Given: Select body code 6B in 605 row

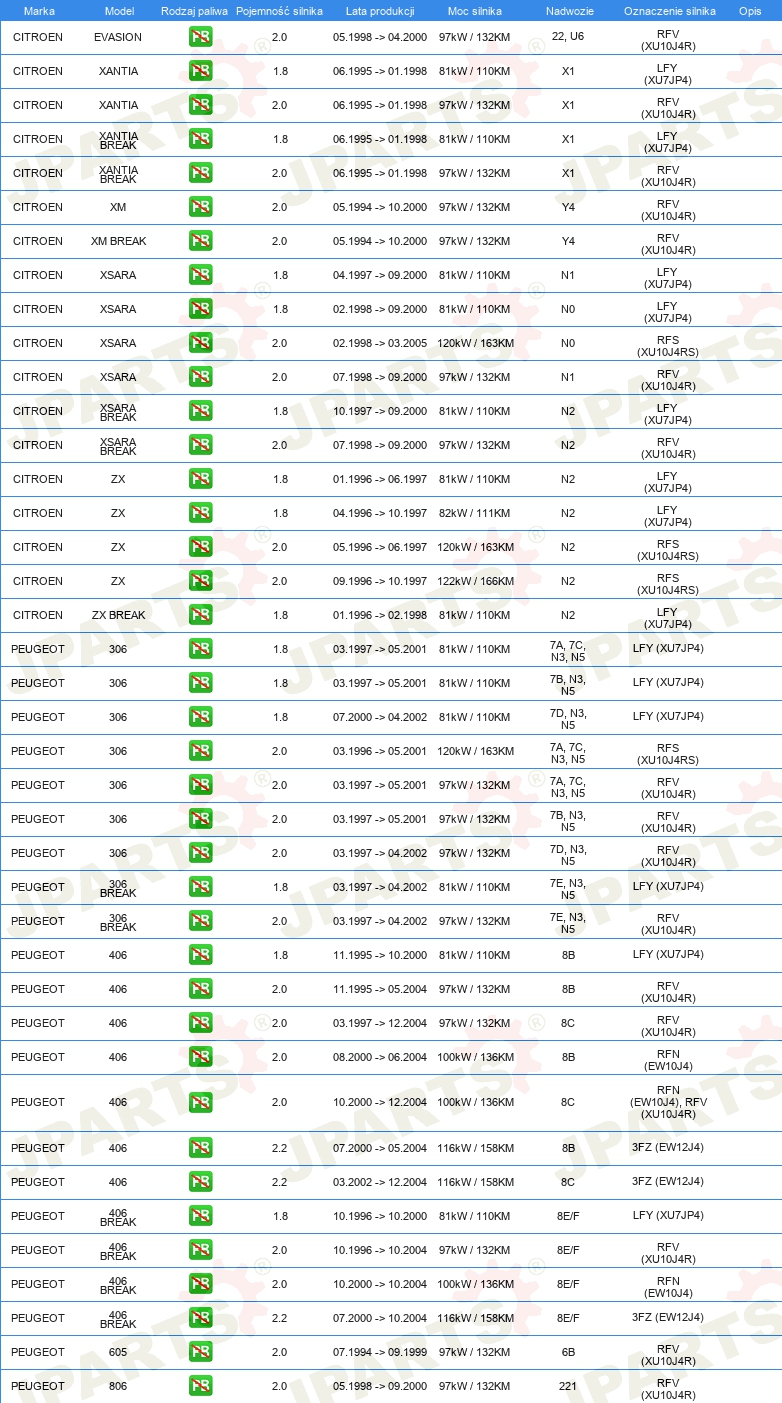Looking at the screenshot, I should pyautogui.click(x=568, y=1352).
